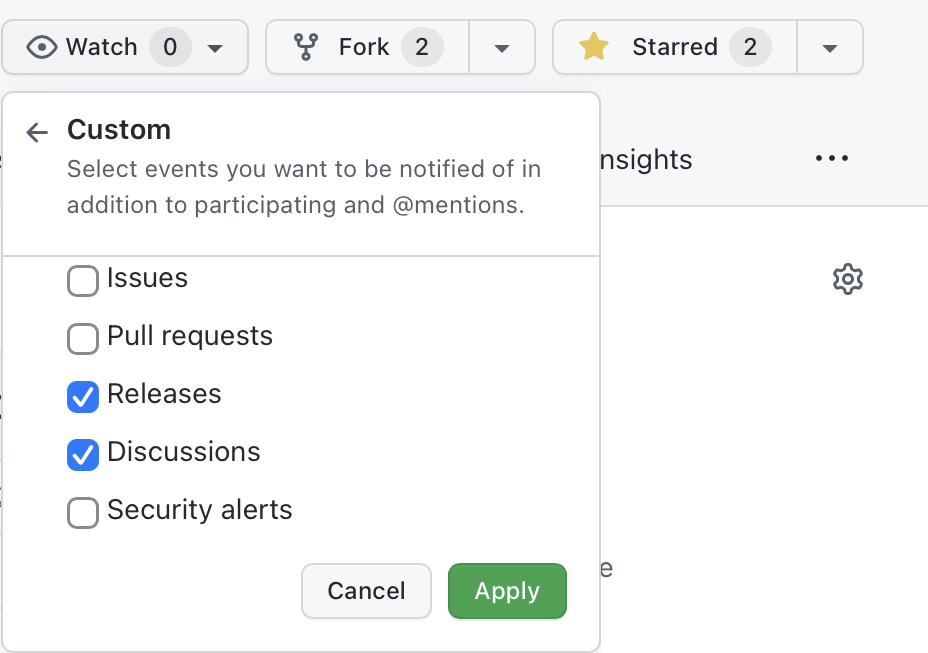
Task: Disable Discussions notifications
Action: [83, 455]
